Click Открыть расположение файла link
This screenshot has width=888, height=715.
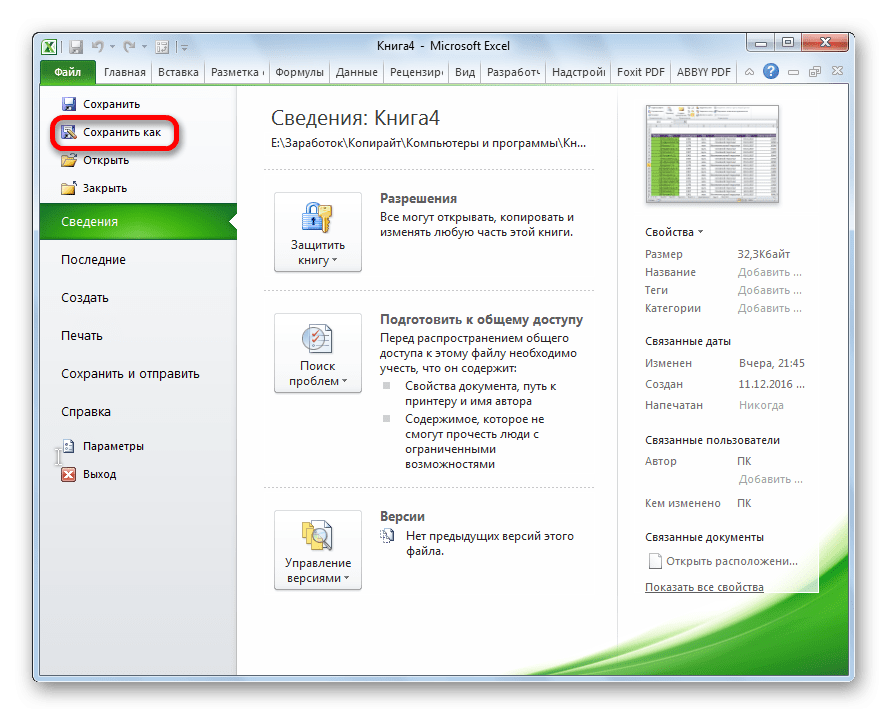tap(732, 561)
